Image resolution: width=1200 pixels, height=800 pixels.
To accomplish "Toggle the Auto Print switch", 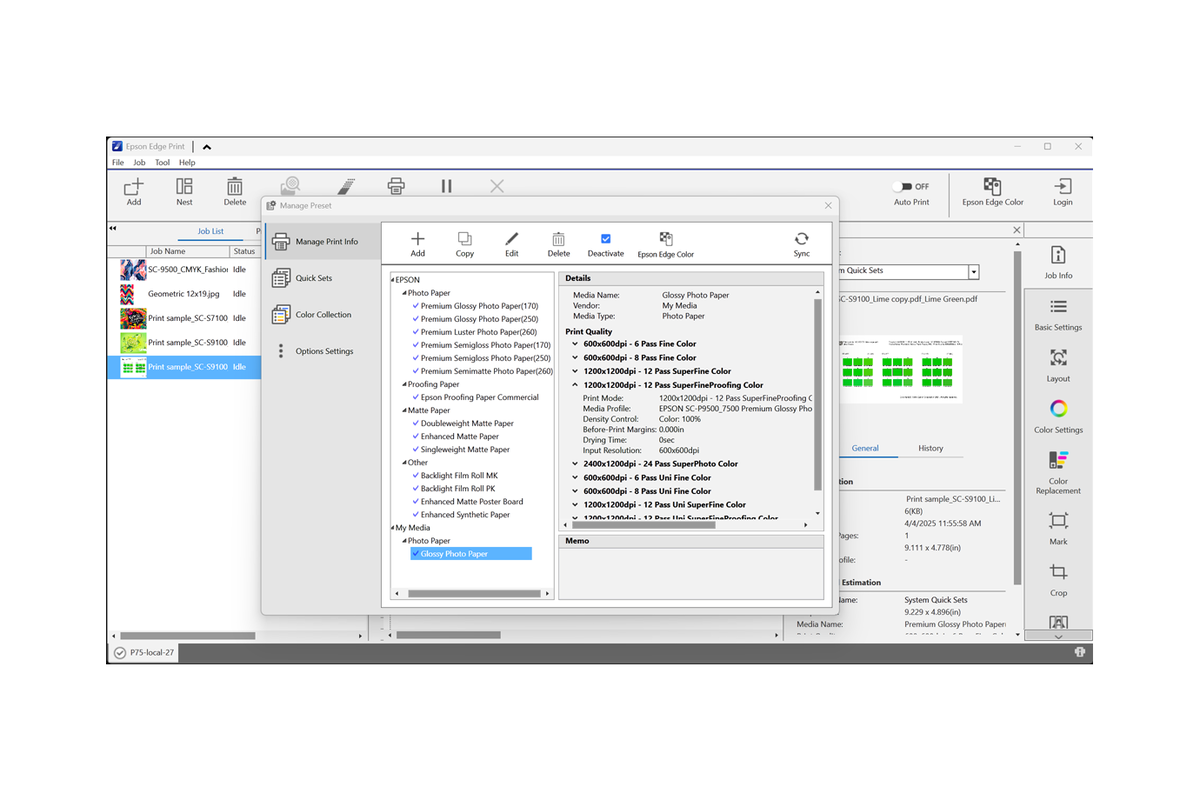I will 903,186.
